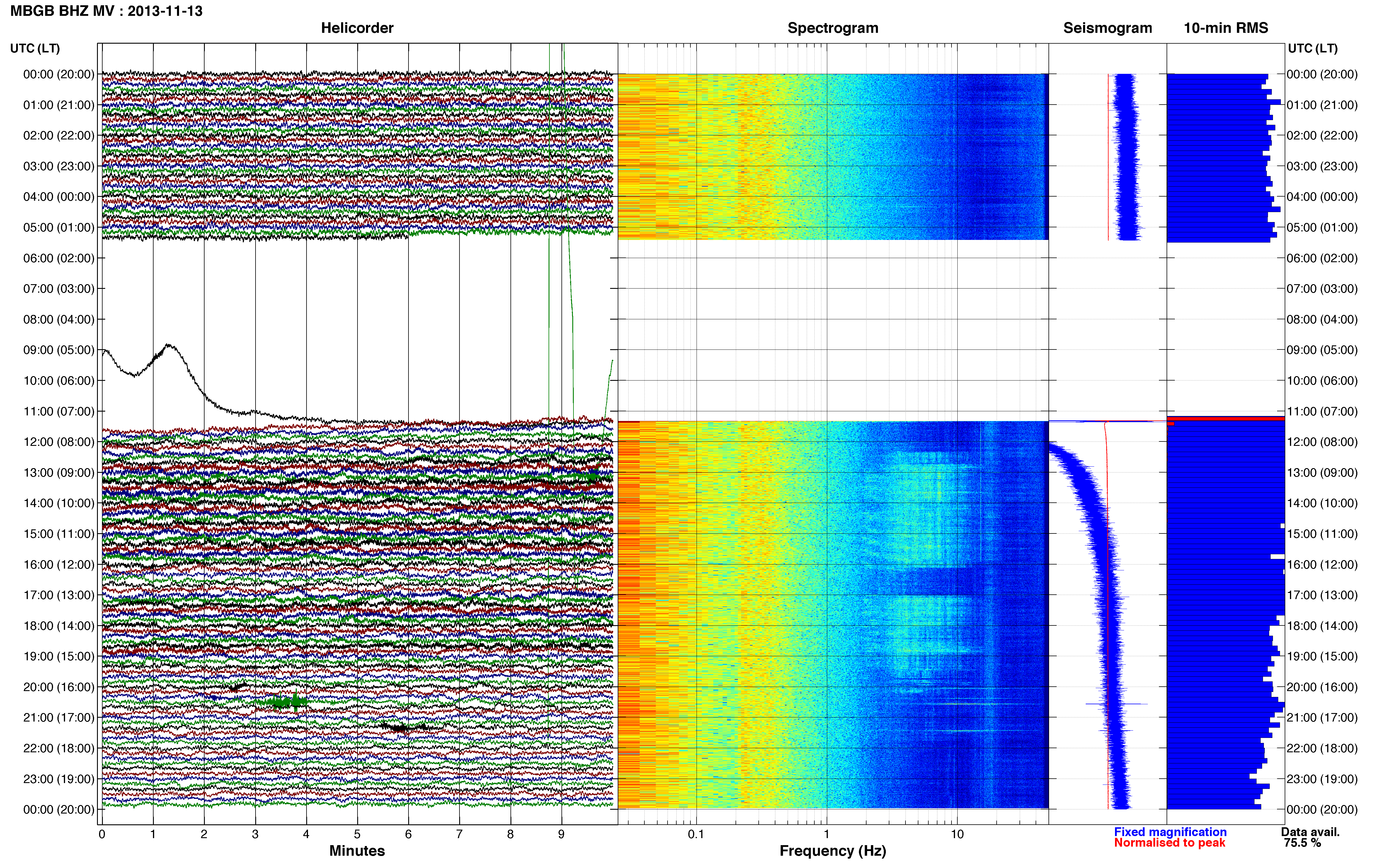Click '09:00 (05:00)' on the left helicorder axis
The image size is (1389, 868).
[59, 350]
